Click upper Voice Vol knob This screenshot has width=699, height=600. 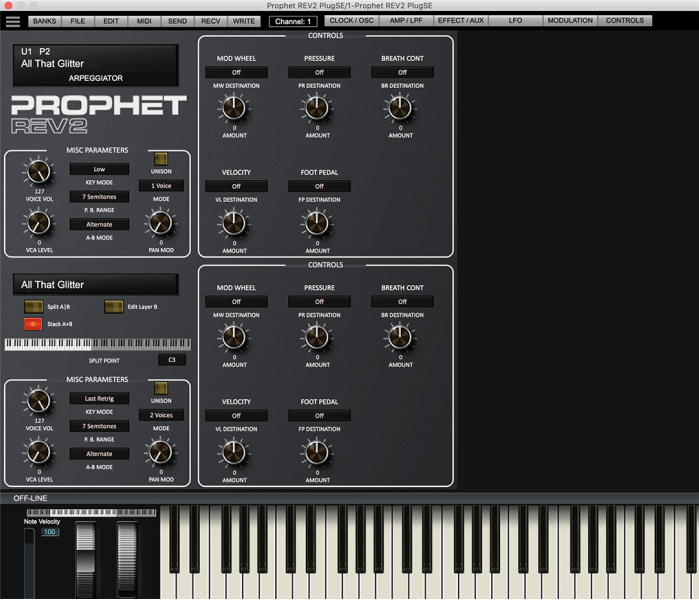click(39, 172)
